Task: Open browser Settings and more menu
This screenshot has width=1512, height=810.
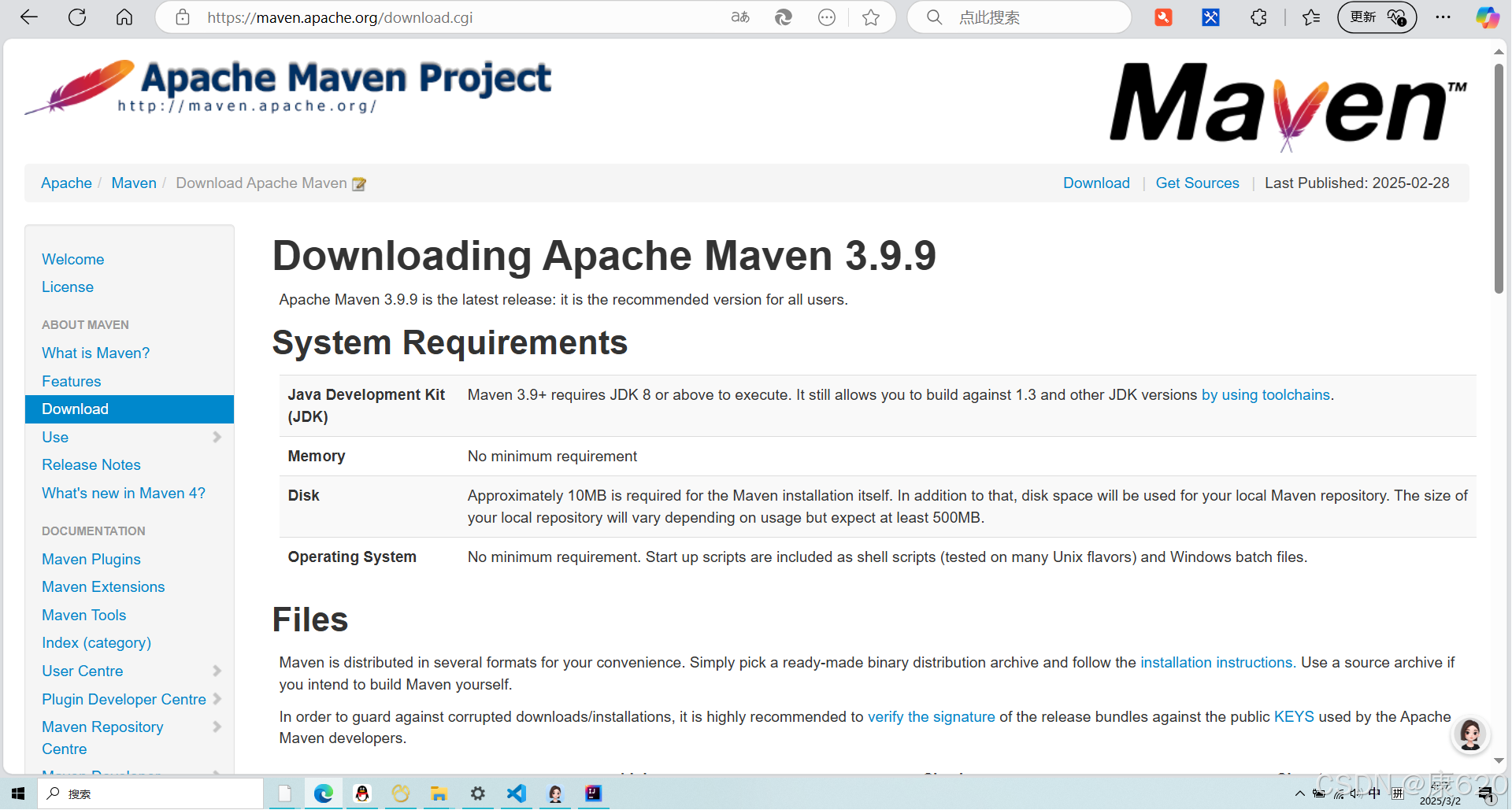Action: pos(1443,17)
